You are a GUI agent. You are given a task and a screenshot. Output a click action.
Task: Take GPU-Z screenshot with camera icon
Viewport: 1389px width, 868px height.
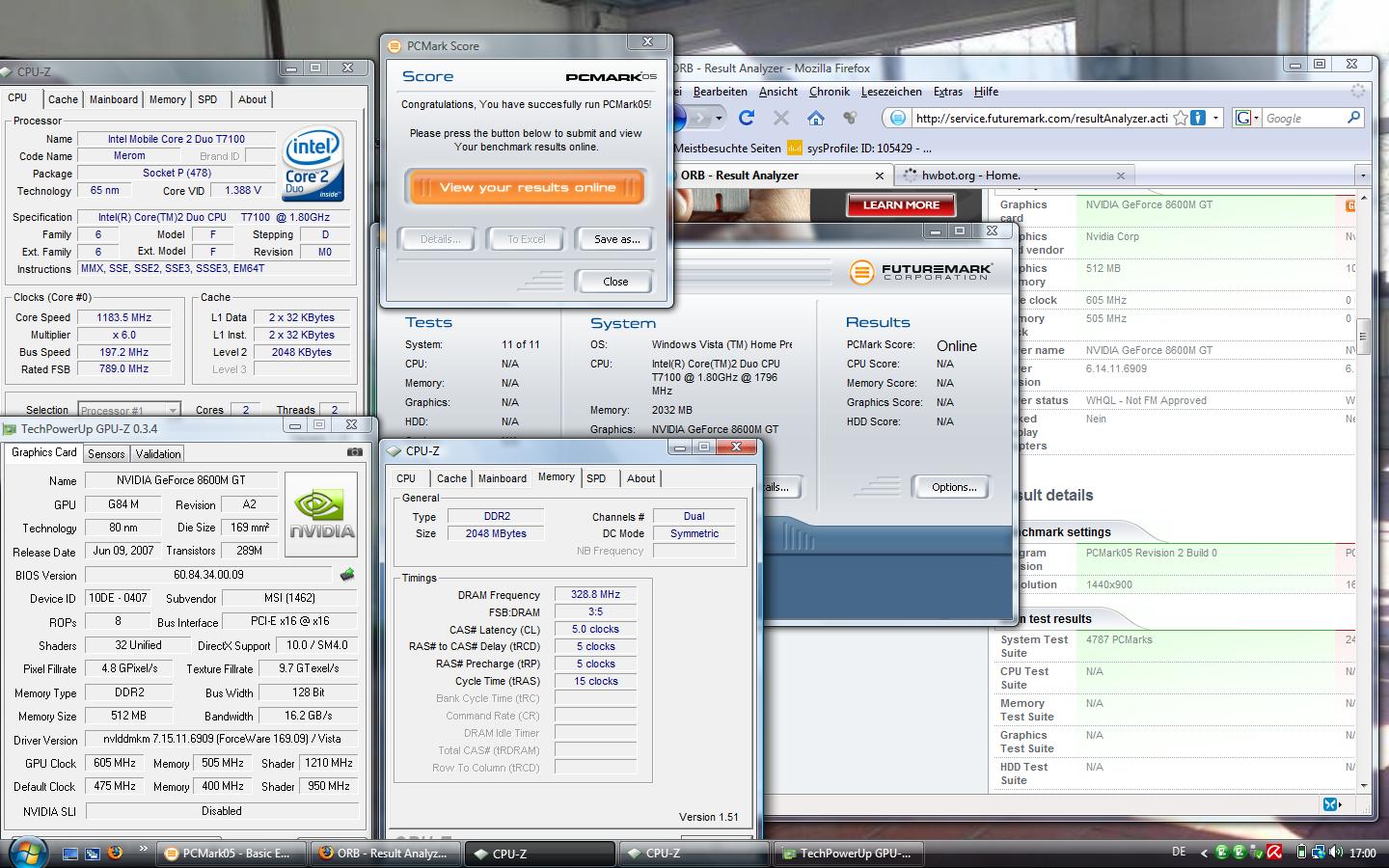tap(355, 451)
